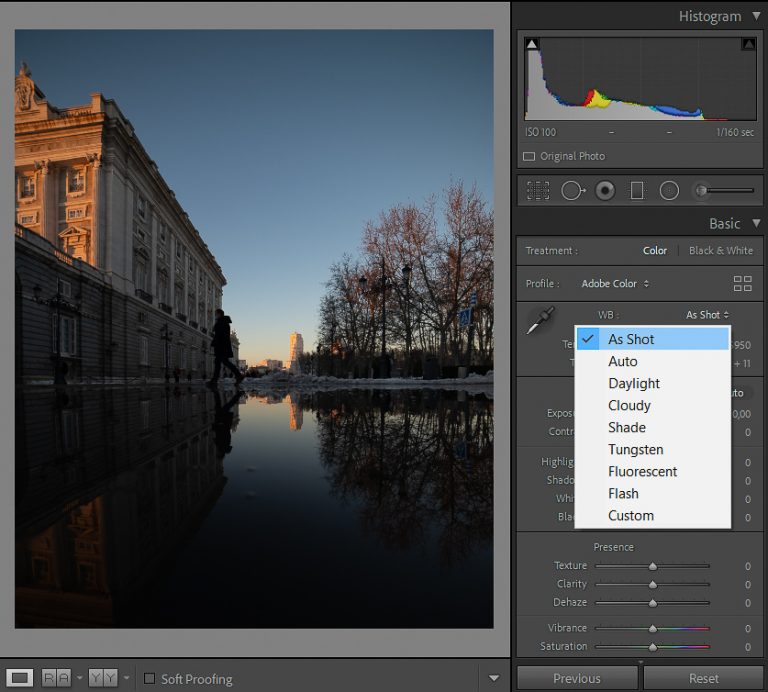
Task: Click the Vibrance value field
Action: 747,628
